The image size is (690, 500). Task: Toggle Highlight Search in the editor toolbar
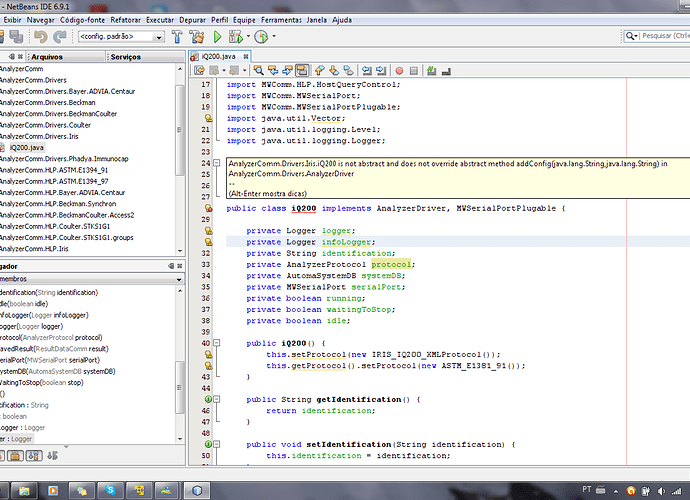[302, 70]
